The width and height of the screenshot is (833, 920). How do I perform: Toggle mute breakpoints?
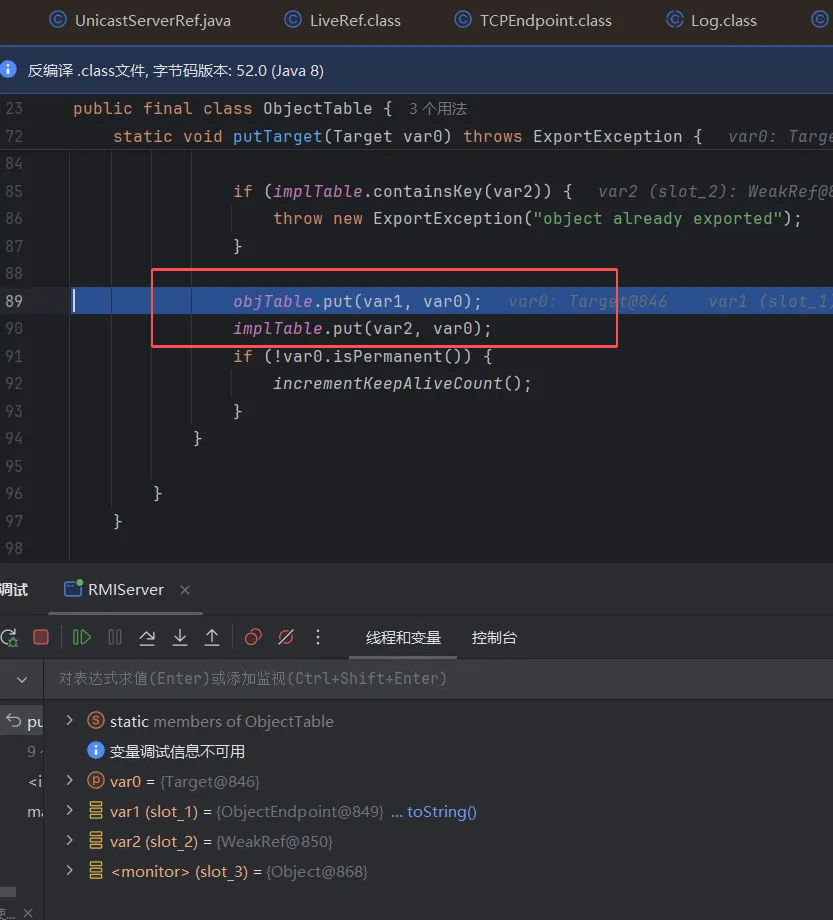pyautogui.click(x=286, y=637)
